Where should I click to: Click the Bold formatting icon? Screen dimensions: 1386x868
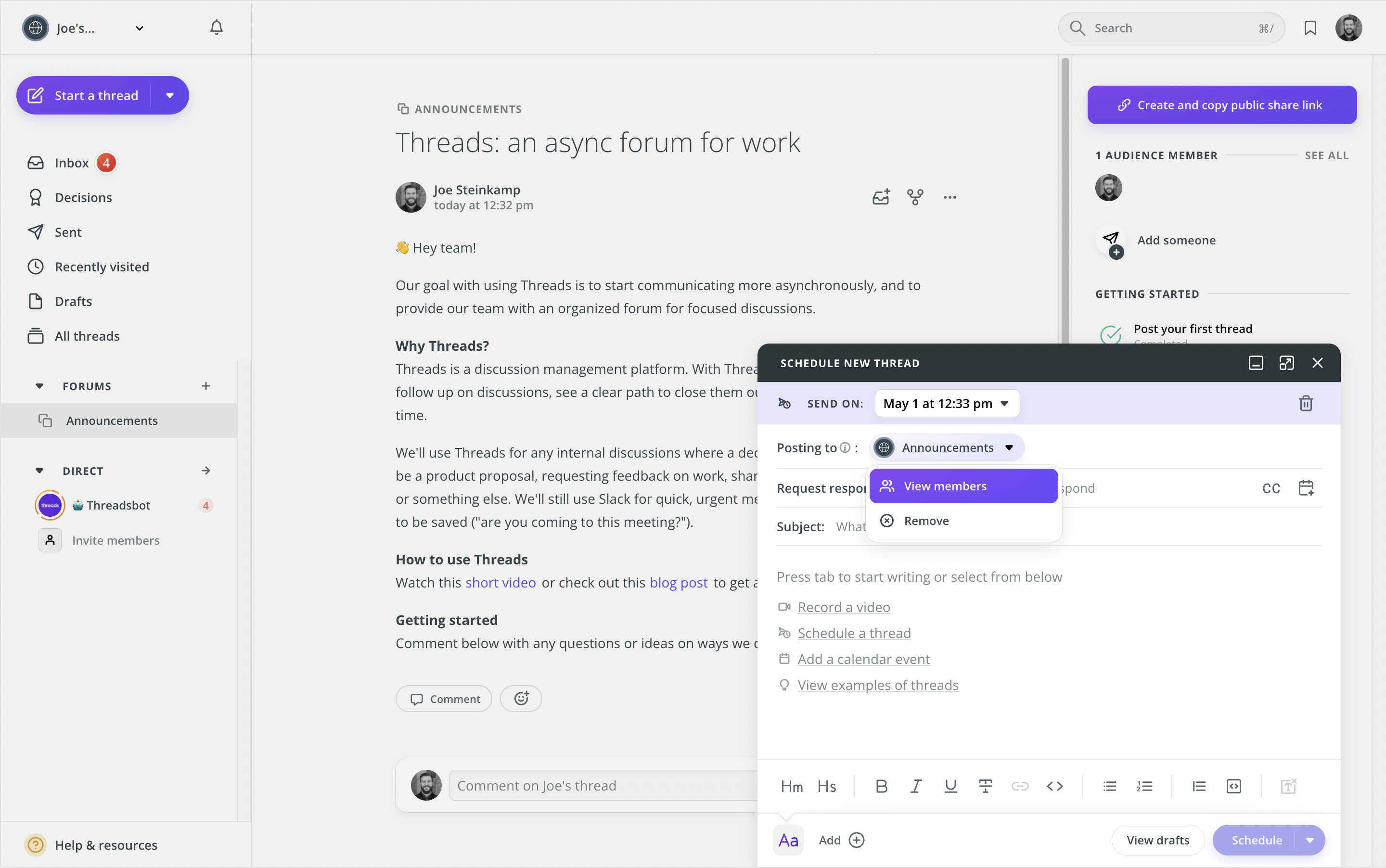click(x=881, y=786)
